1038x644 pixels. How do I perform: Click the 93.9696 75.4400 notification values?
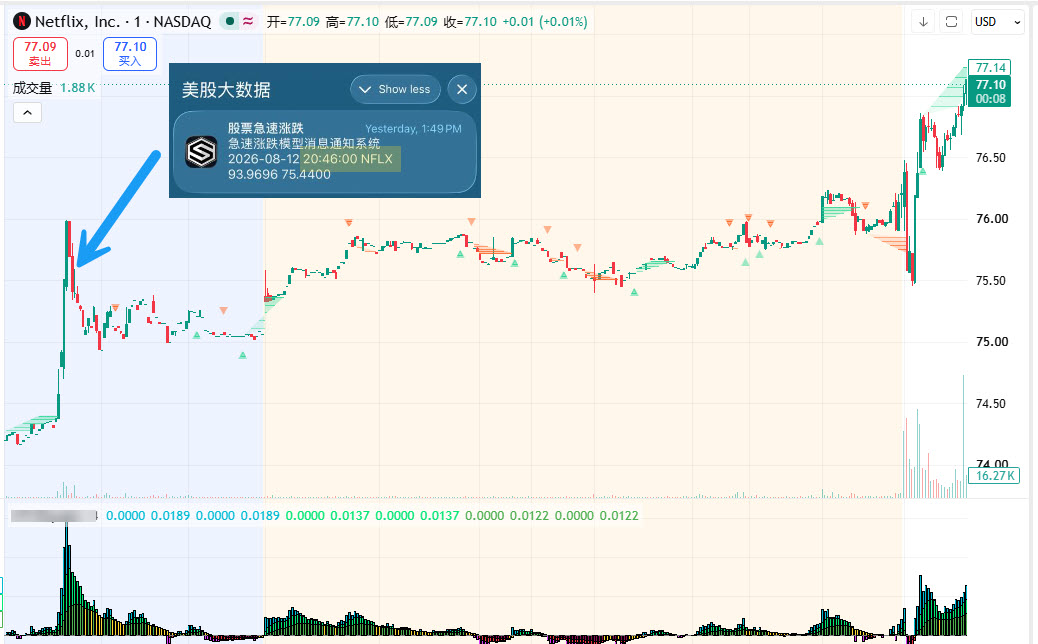(x=279, y=174)
